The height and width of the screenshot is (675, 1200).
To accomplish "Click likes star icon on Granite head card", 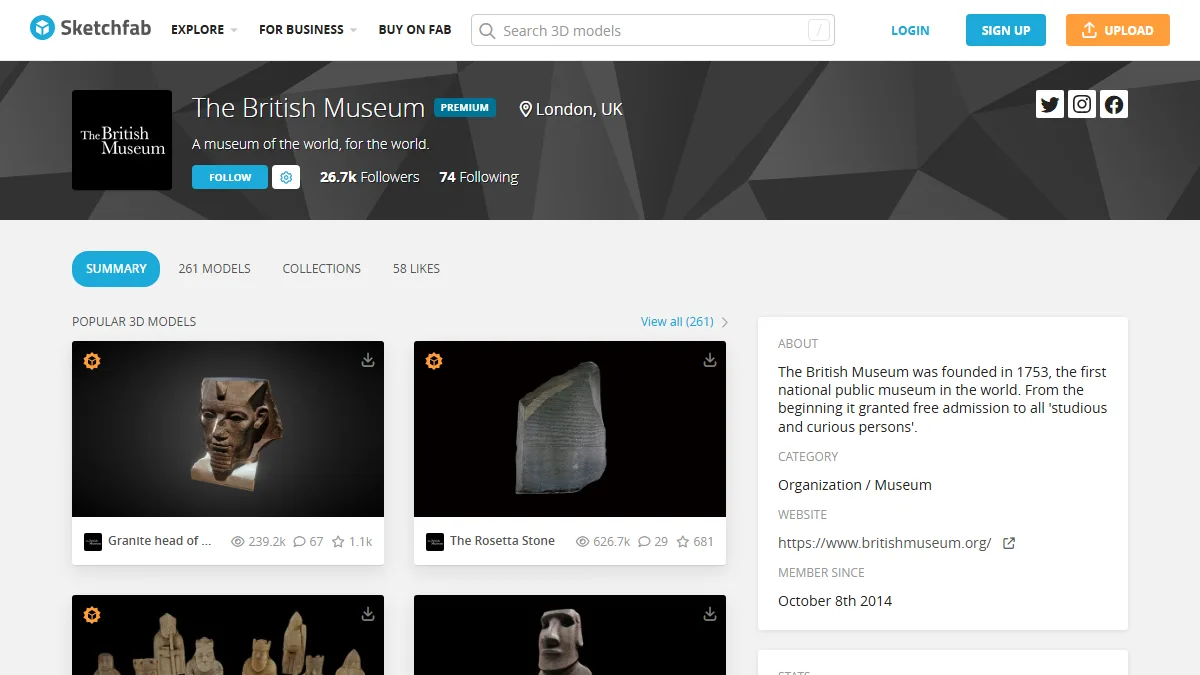I will (338, 541).
